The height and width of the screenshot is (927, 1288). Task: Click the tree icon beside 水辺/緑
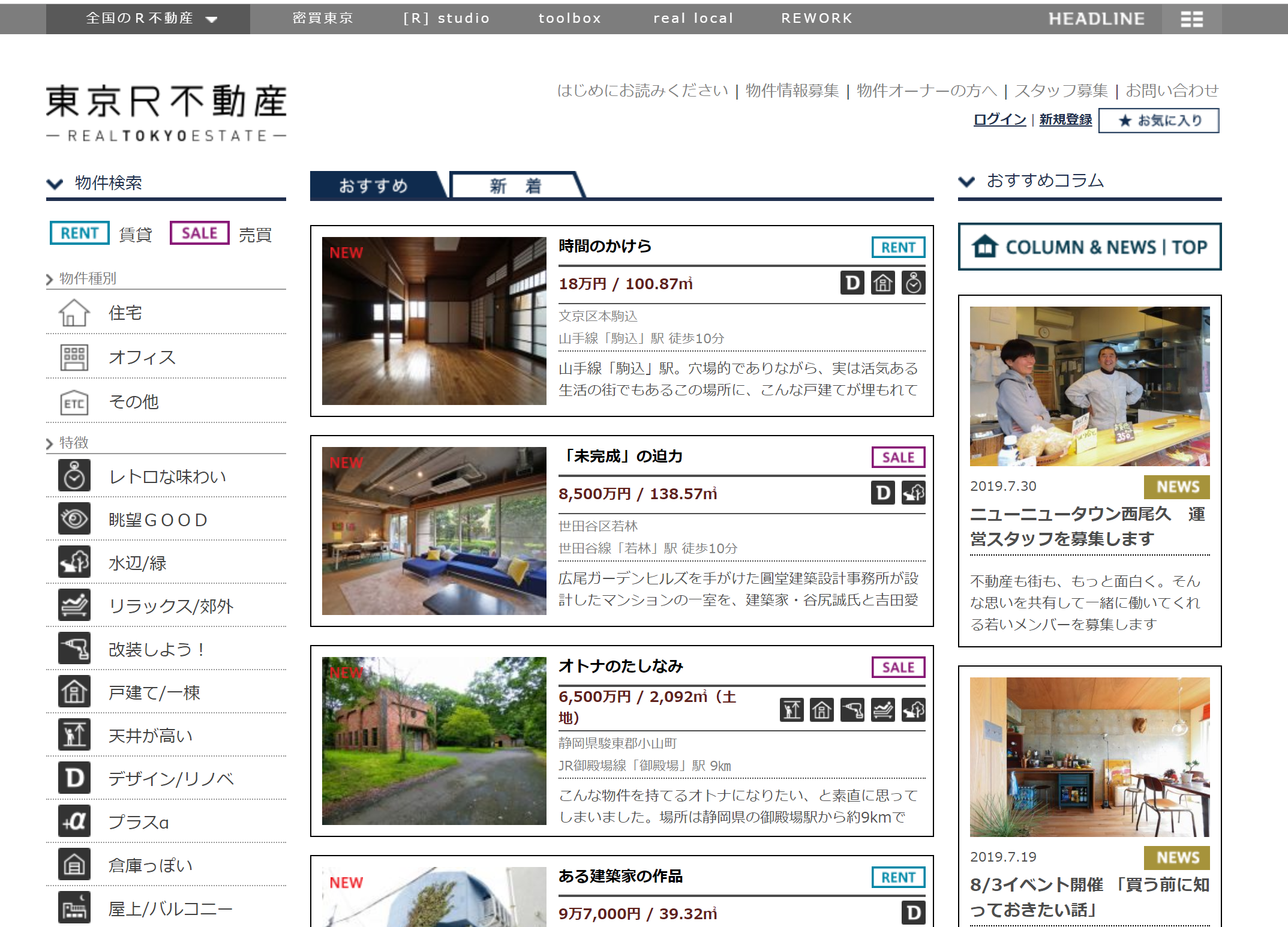(74, 562)
